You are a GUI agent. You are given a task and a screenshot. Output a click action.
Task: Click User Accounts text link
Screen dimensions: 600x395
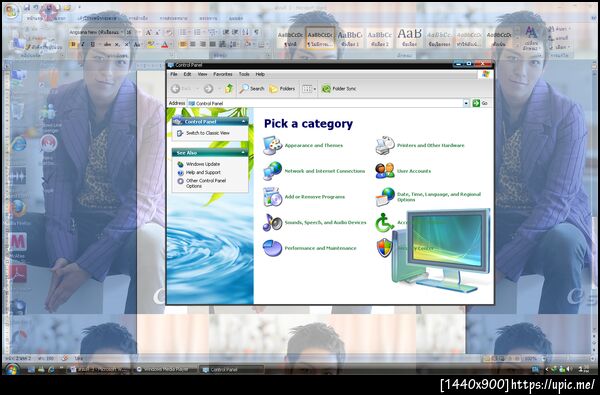point(414,171)
